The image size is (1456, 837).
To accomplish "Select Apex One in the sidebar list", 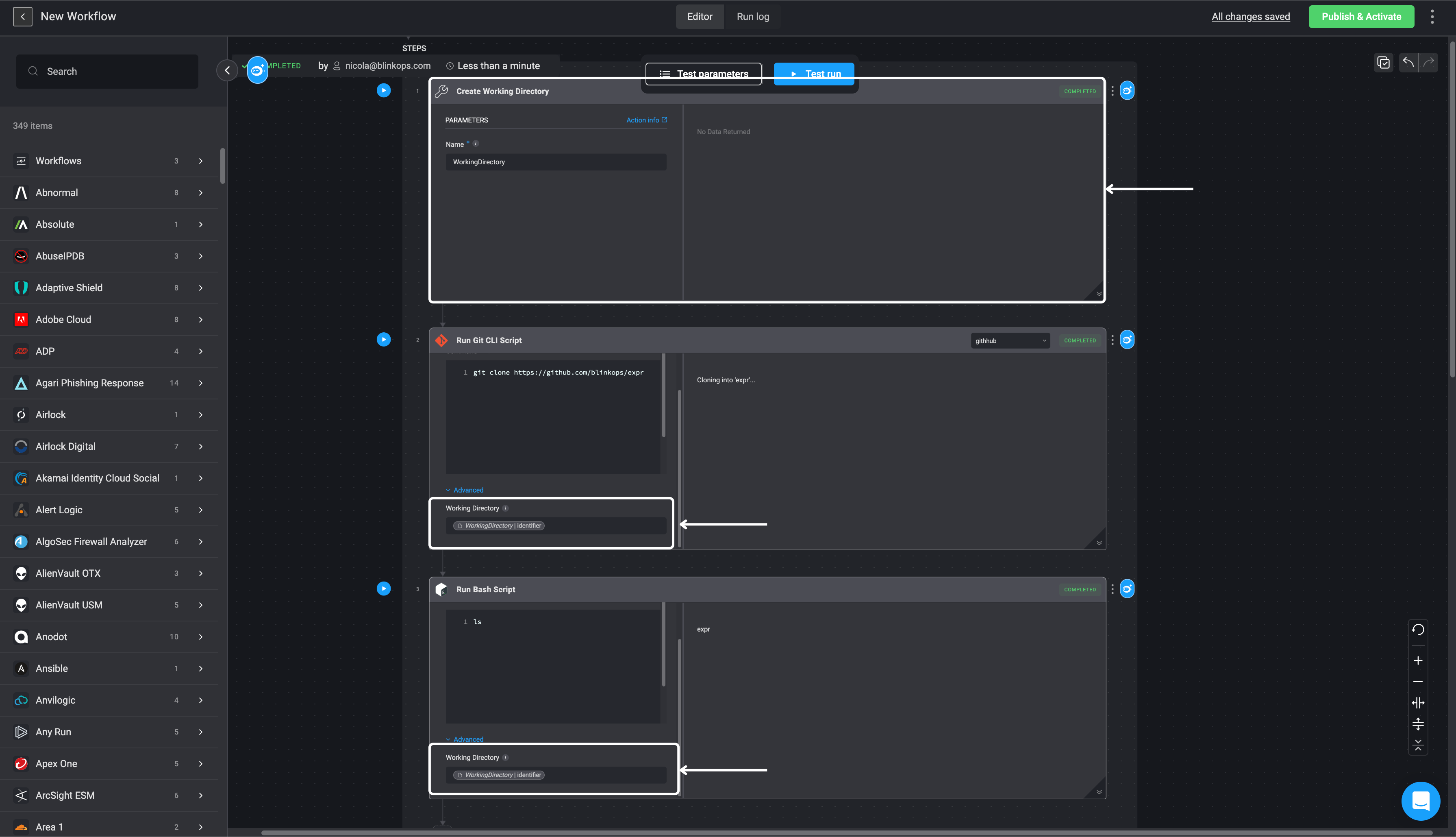I will click(x=109, y=763).
